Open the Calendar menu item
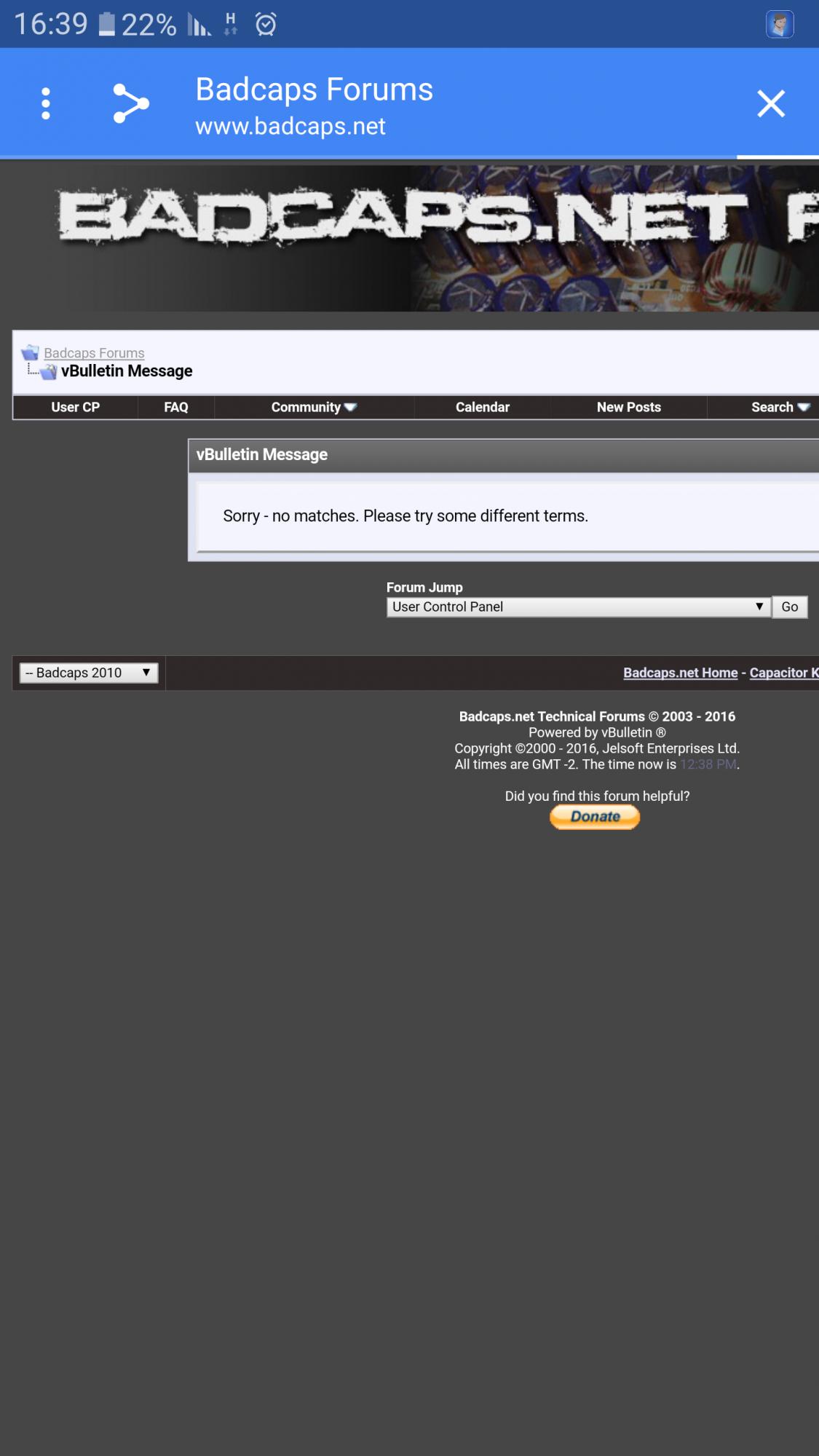 pos(483,408)
